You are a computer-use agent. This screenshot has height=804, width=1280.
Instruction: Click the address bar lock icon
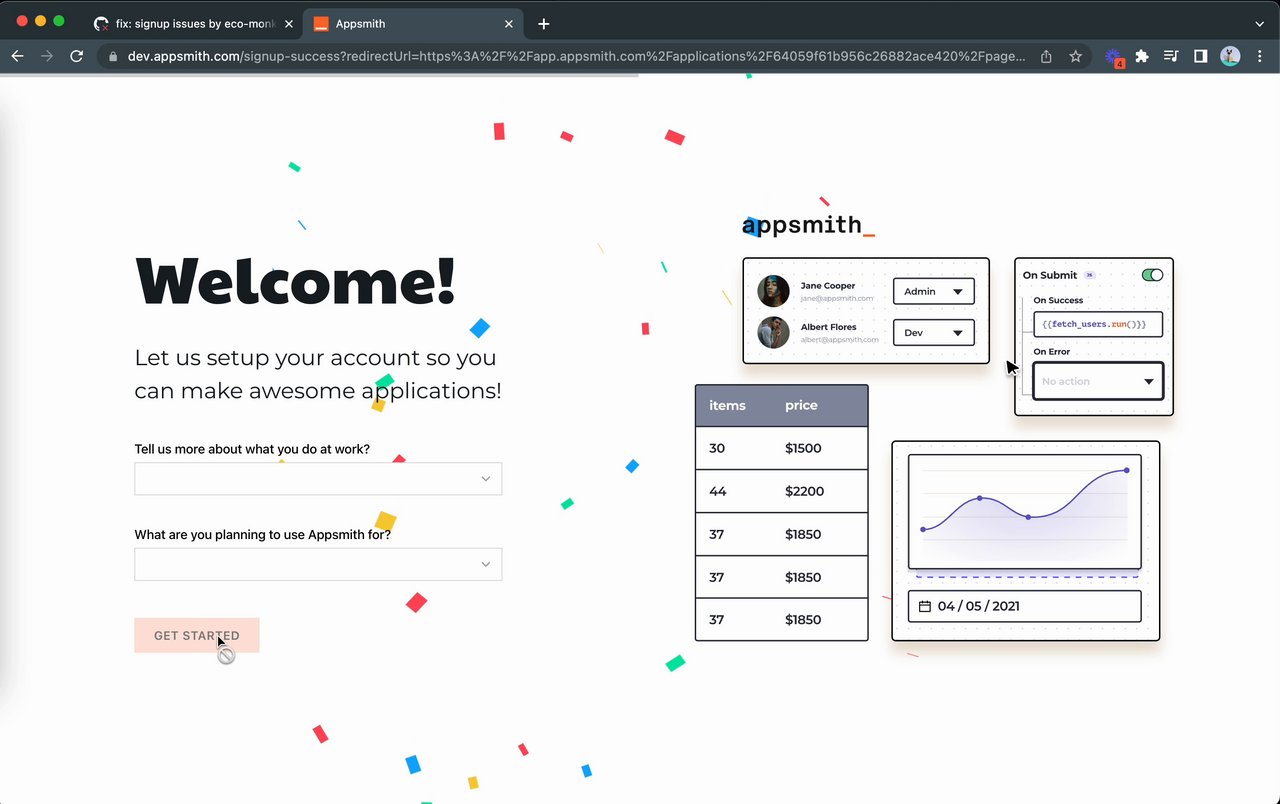click(113, 57)
